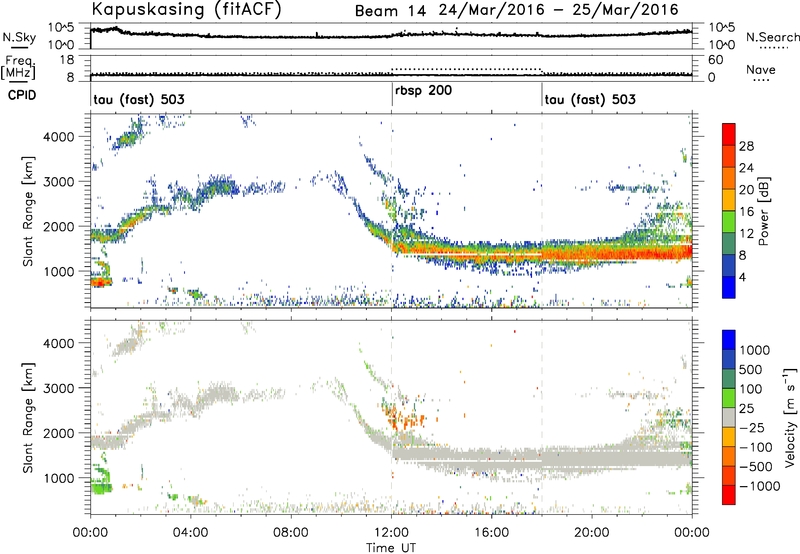
Task: Click the 'Power [dB]' colorbar label
Action: point(764,211)
